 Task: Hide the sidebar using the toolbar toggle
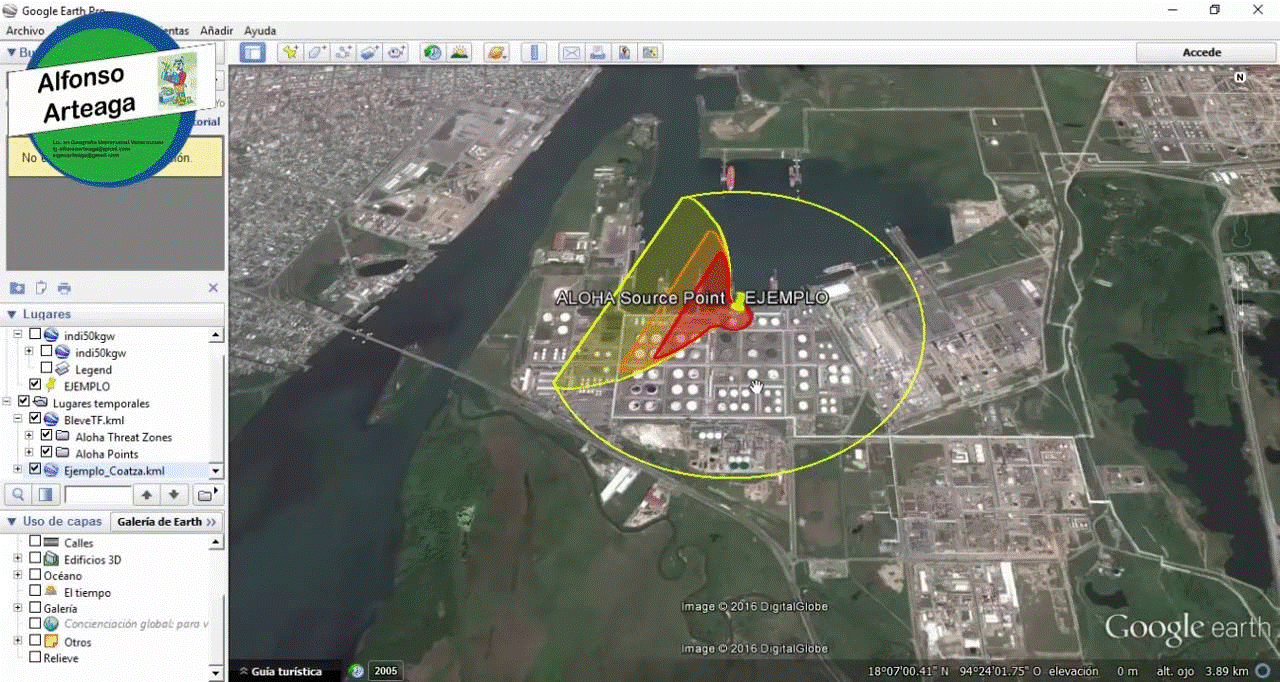click(252, 53)
